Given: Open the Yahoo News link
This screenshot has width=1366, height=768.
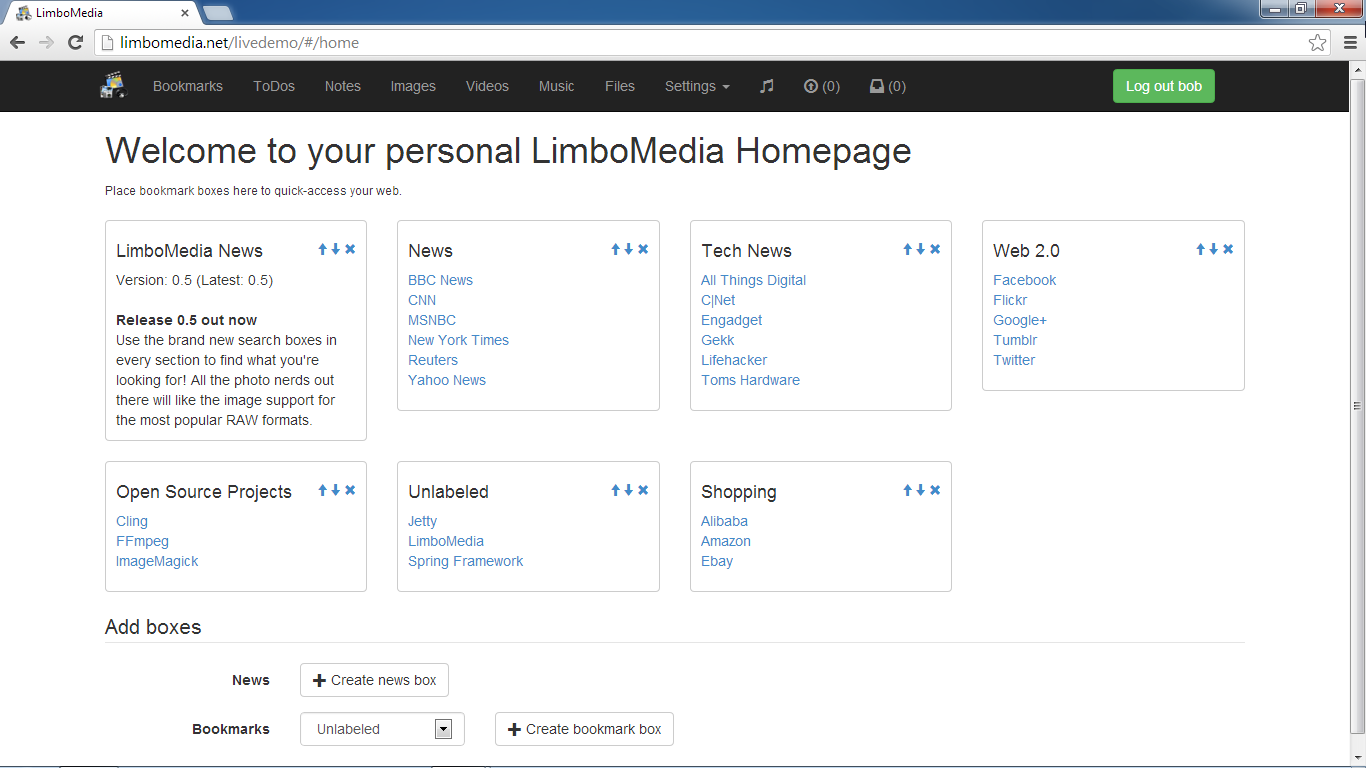Looking at the screenshot, I should click(x=447, y=380).
